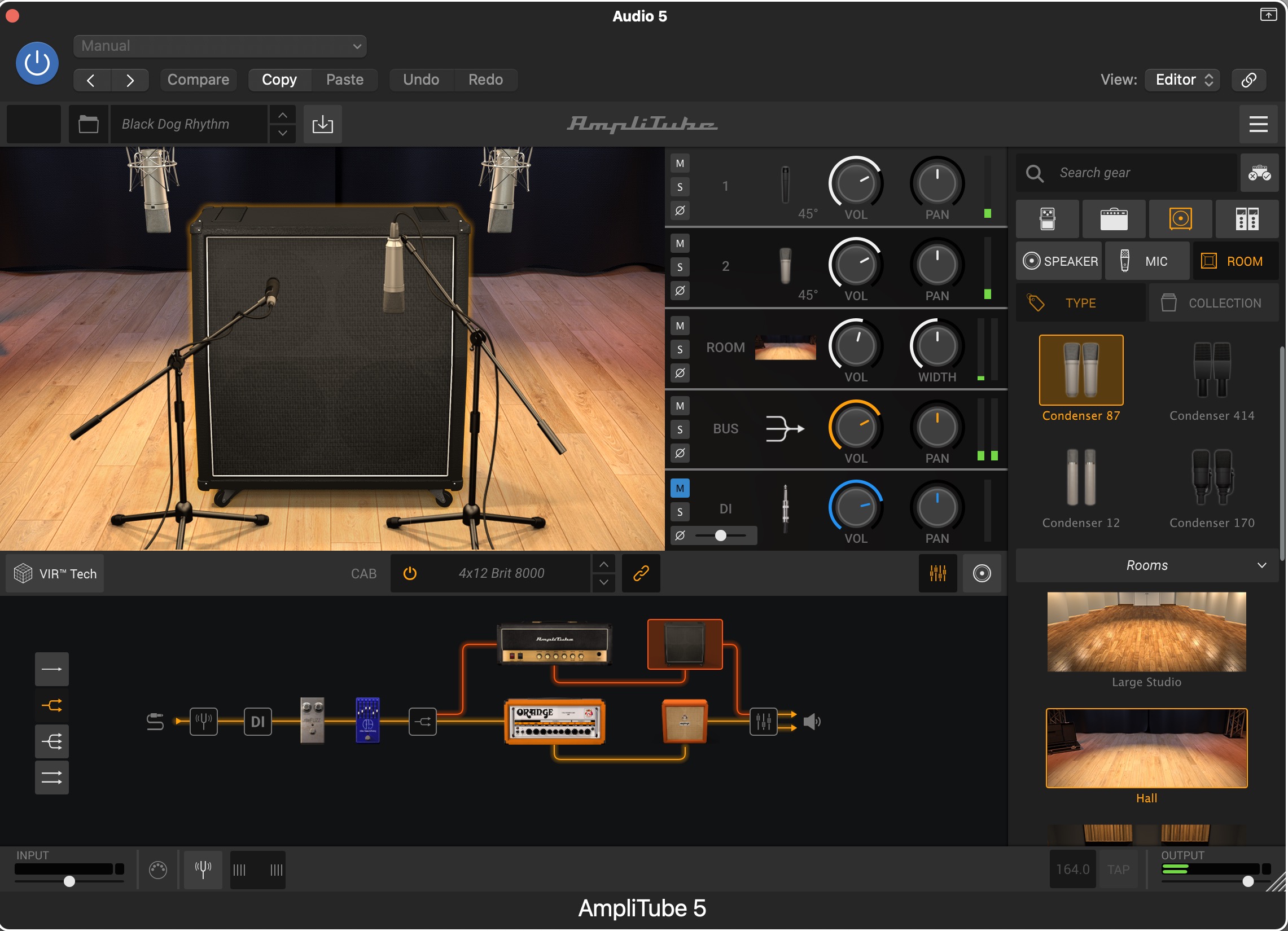Click the save preset download icon
1288x931 pixels.
tap(323, 124)
